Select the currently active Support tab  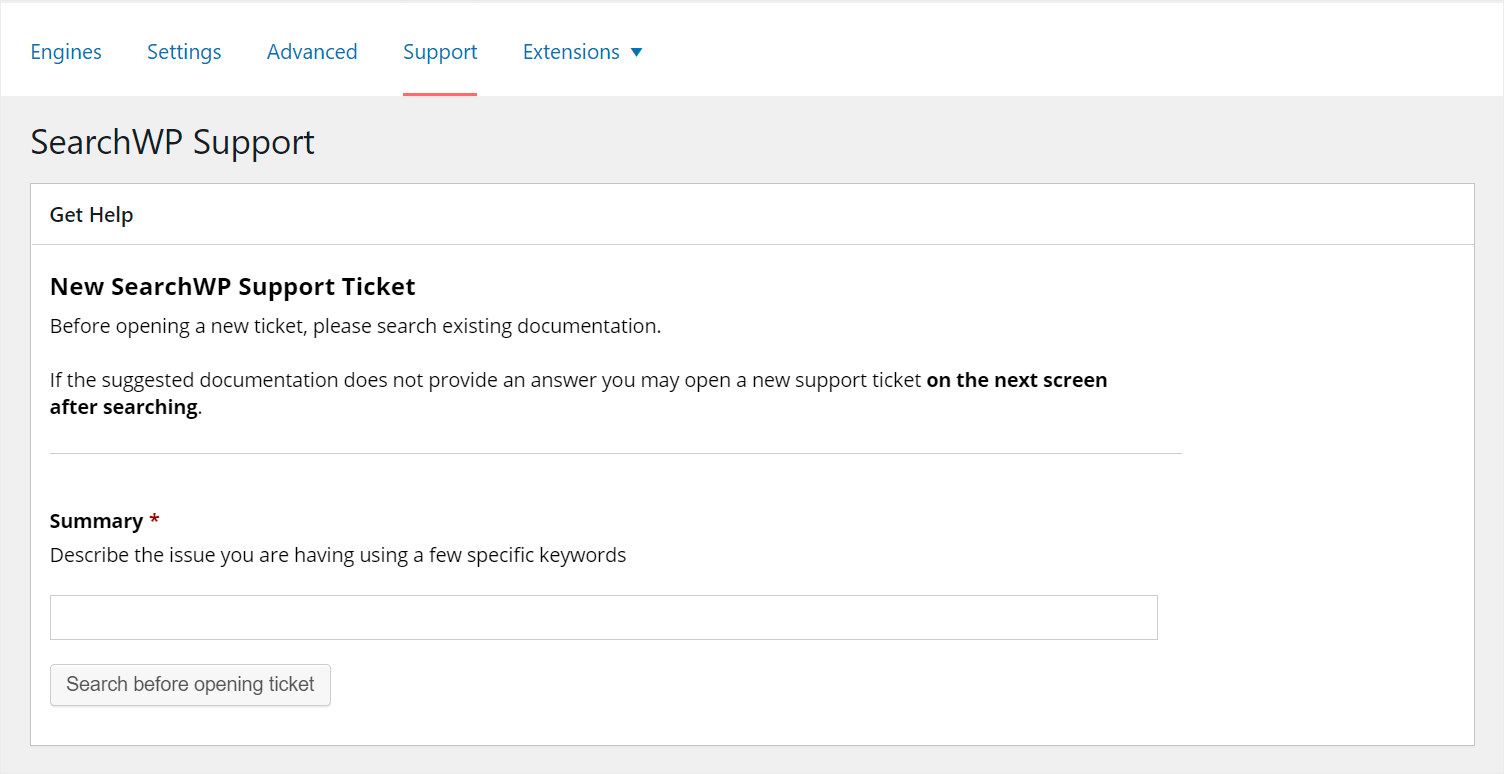[440, 51]
